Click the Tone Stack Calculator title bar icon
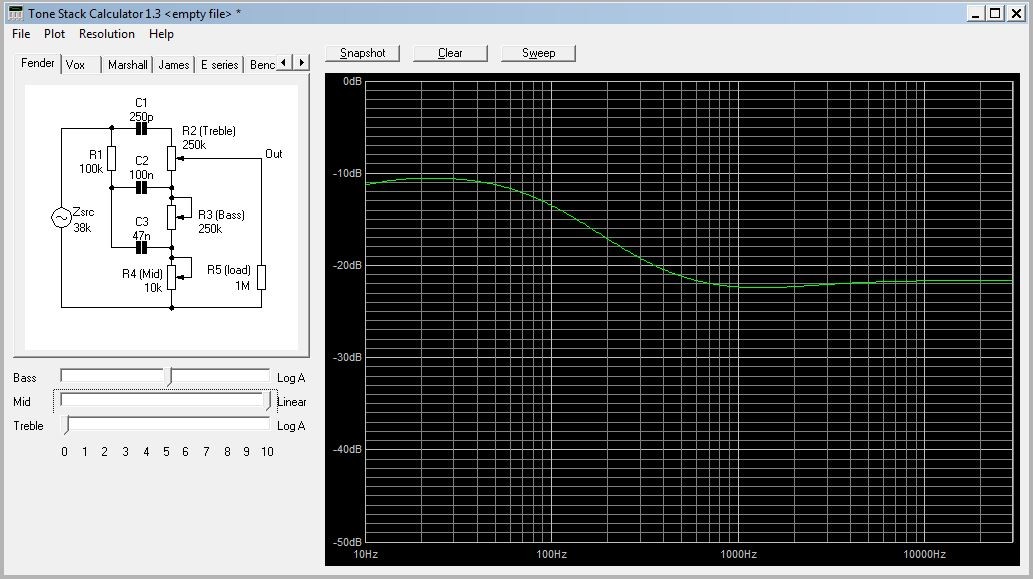Viewport: 1033px width, 579px height. tap(14, 13)
